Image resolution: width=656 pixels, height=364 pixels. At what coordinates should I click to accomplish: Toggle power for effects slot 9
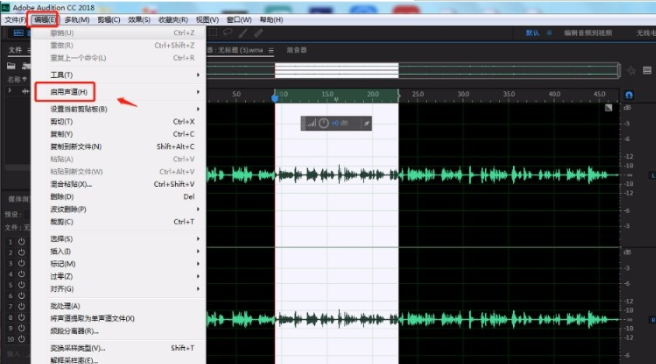(x=21, y=328)
